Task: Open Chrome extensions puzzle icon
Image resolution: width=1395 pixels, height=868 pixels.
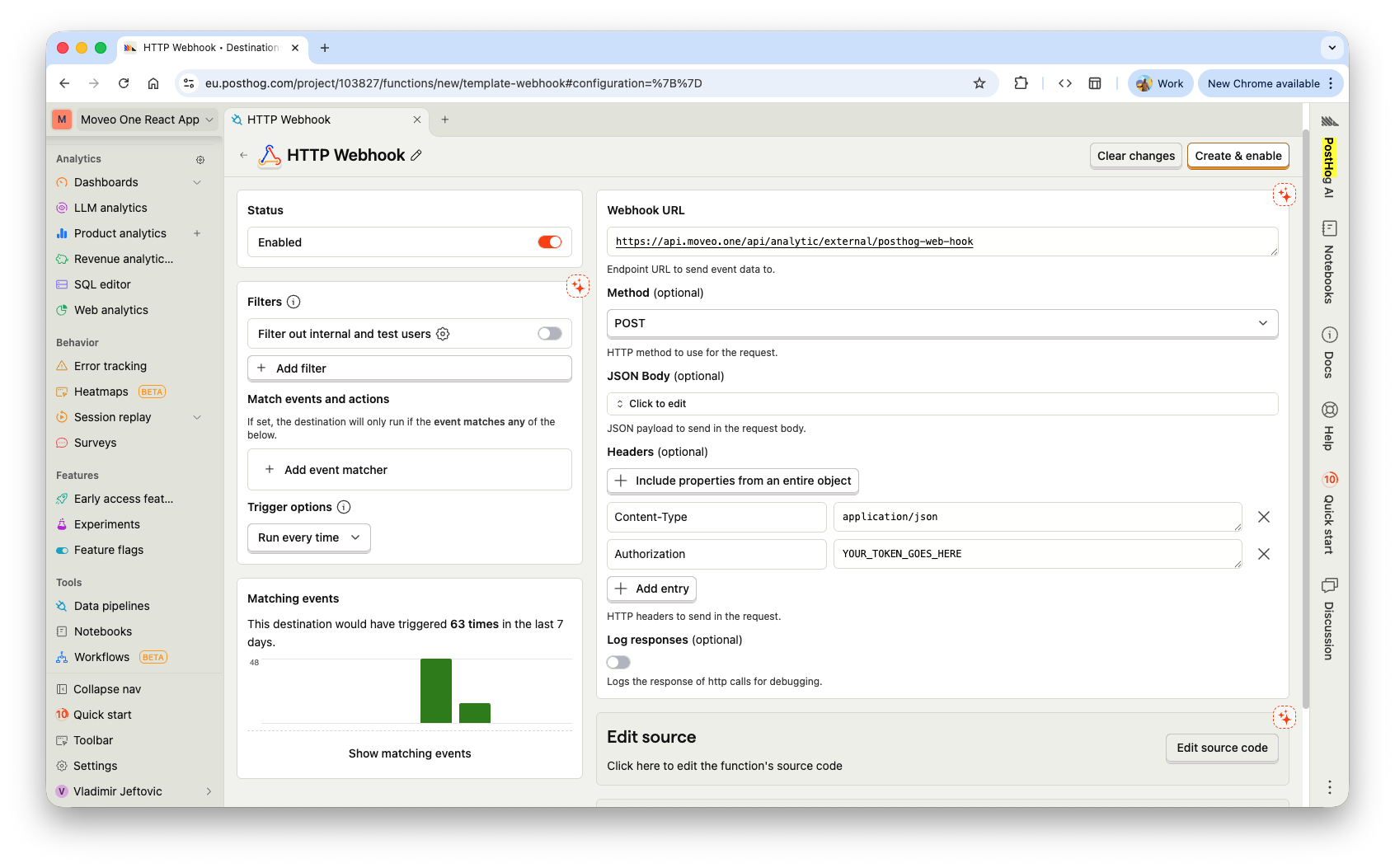Action: [x=1021, y=83]
